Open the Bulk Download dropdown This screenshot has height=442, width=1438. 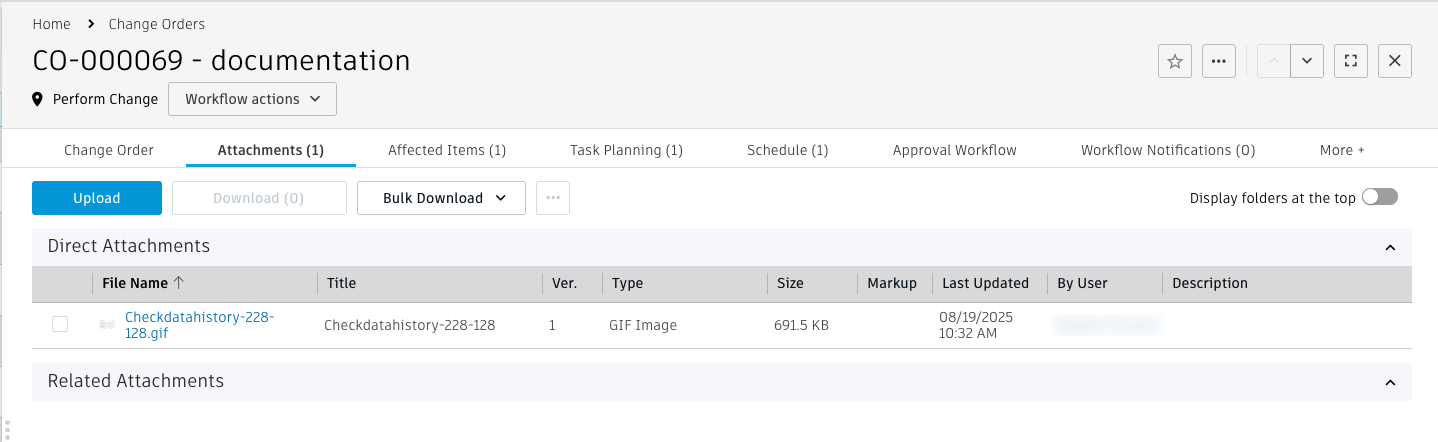[441, 198]
